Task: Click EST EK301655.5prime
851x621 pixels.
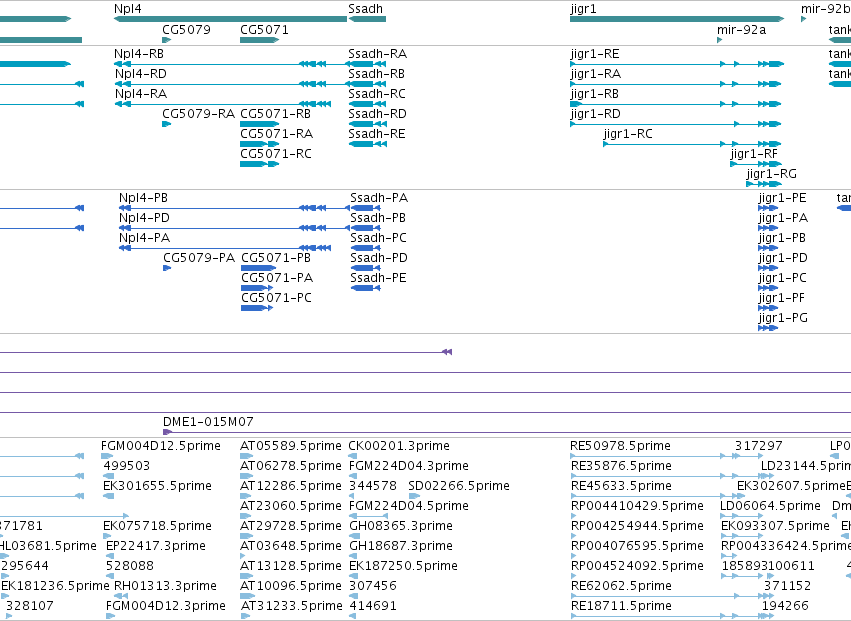Action: 157,486
